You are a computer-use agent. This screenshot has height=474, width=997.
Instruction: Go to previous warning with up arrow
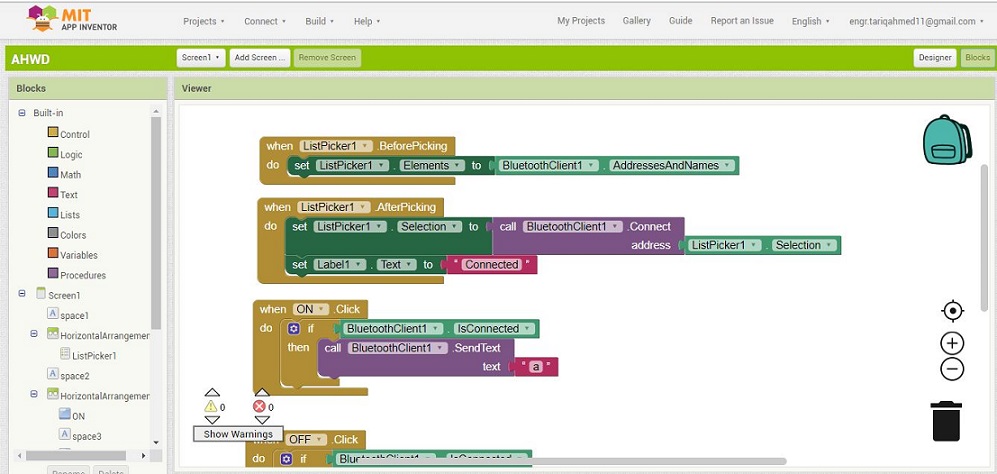(212, 393)
